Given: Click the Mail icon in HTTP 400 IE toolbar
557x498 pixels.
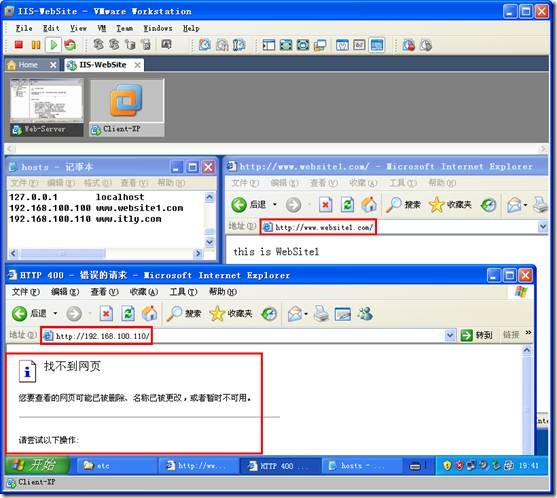Looking at the screenshot, I should tap(295, 314).
